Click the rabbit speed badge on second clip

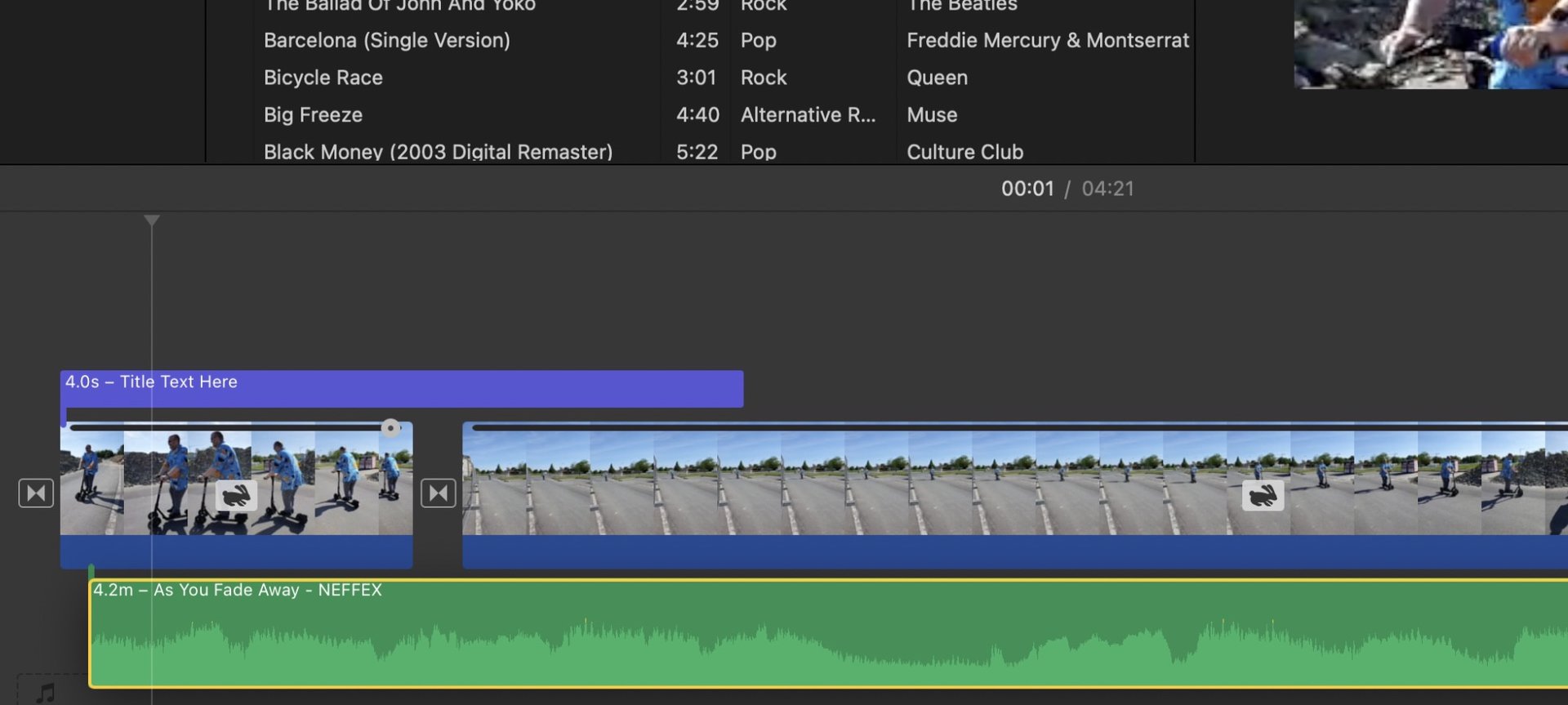pos(1263,496)
